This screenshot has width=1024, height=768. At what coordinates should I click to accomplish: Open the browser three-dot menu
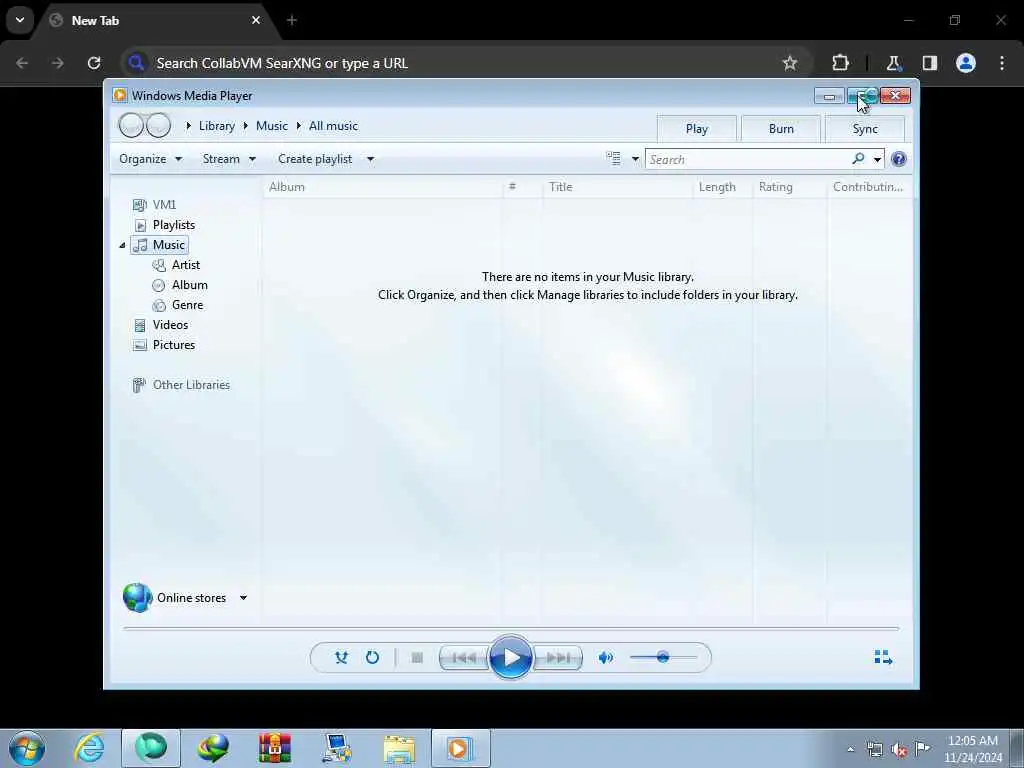[x=1002, y=63]
